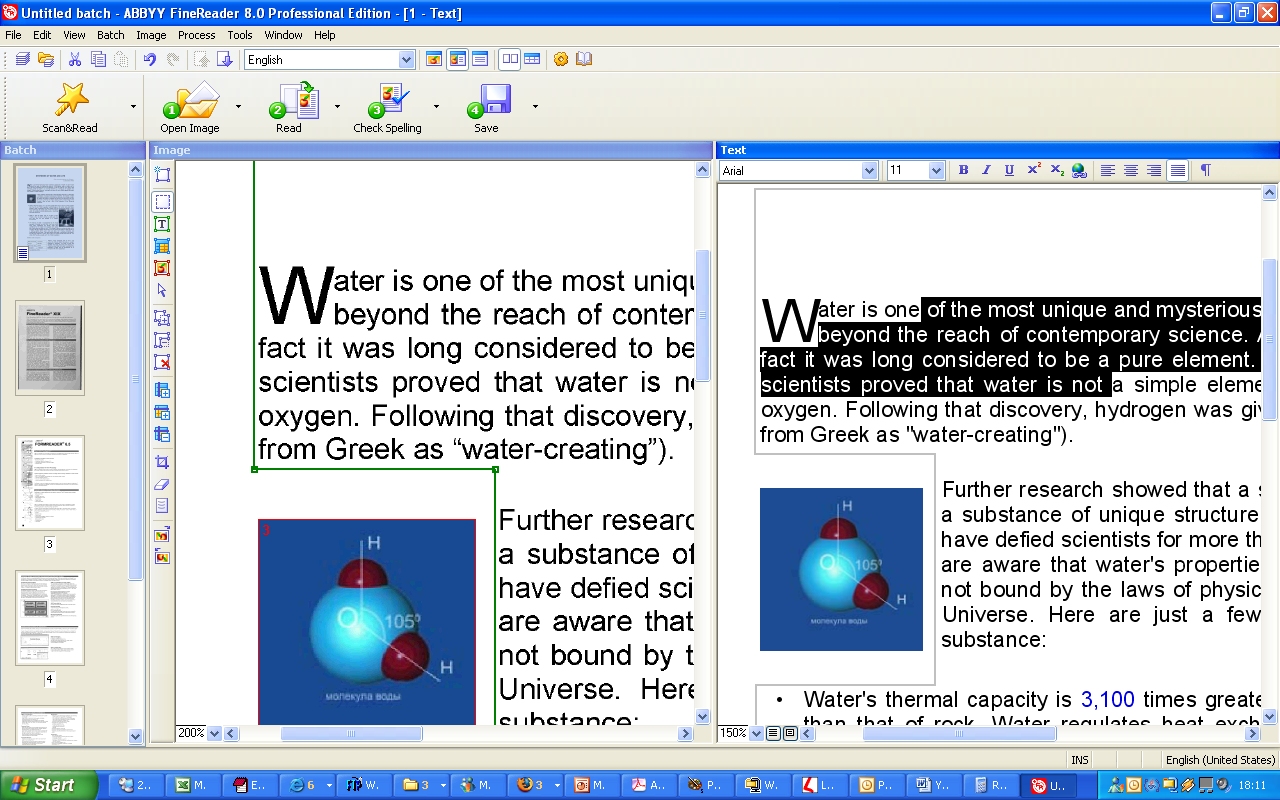This screenshot has height=800, width=1280.
Task: Select page 2 thumbnail in Batch panel
Action: [50, 348]
